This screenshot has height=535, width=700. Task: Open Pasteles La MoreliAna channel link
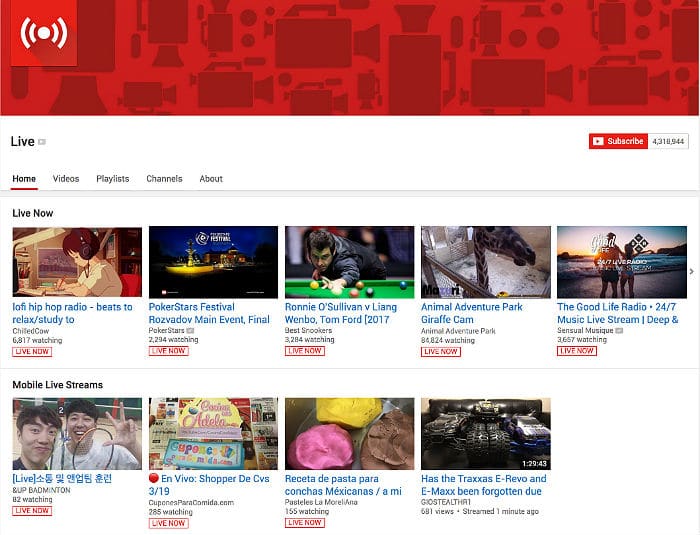(x=321, y=502)
